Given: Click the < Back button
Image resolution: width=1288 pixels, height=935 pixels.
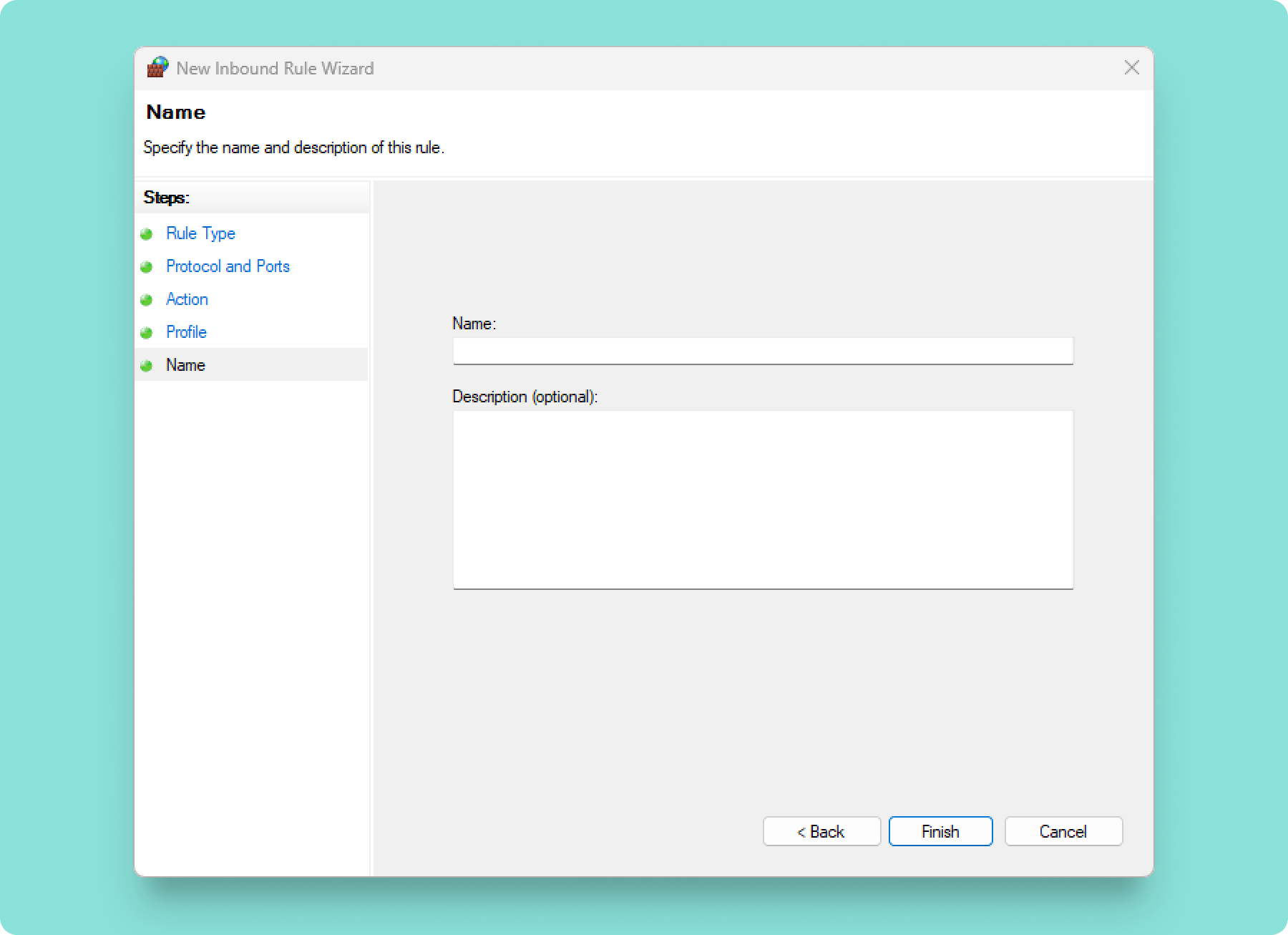Looking at the screenshot, I should [x=821, y=831].
